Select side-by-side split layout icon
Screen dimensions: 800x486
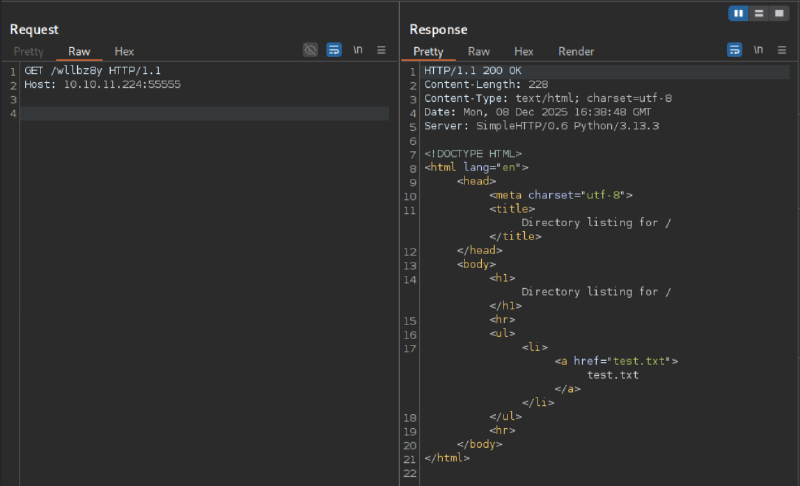tap(739, 13)
